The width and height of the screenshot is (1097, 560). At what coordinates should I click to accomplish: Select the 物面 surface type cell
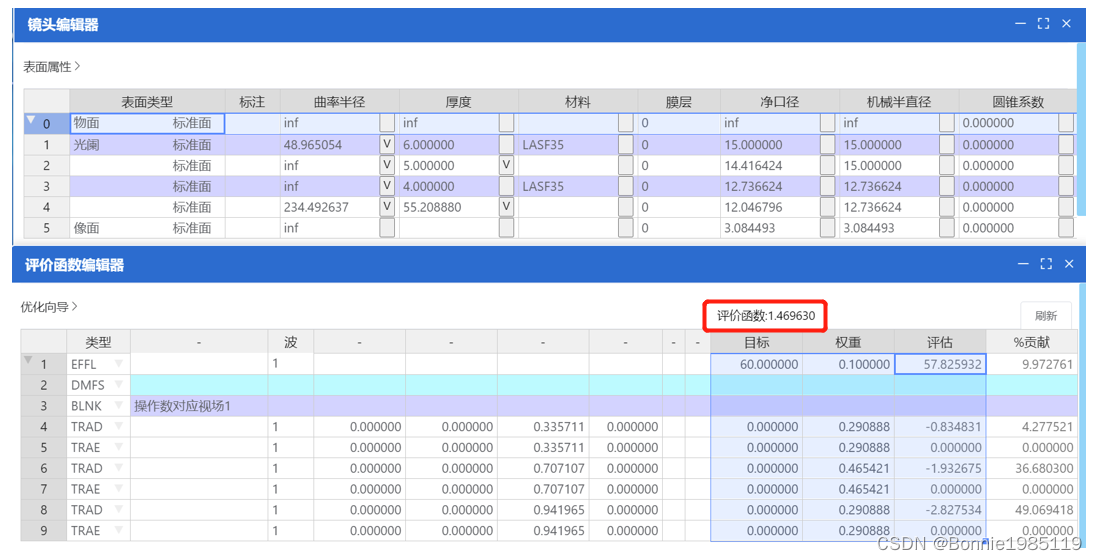pyautogui.click(x=147, y=123)
